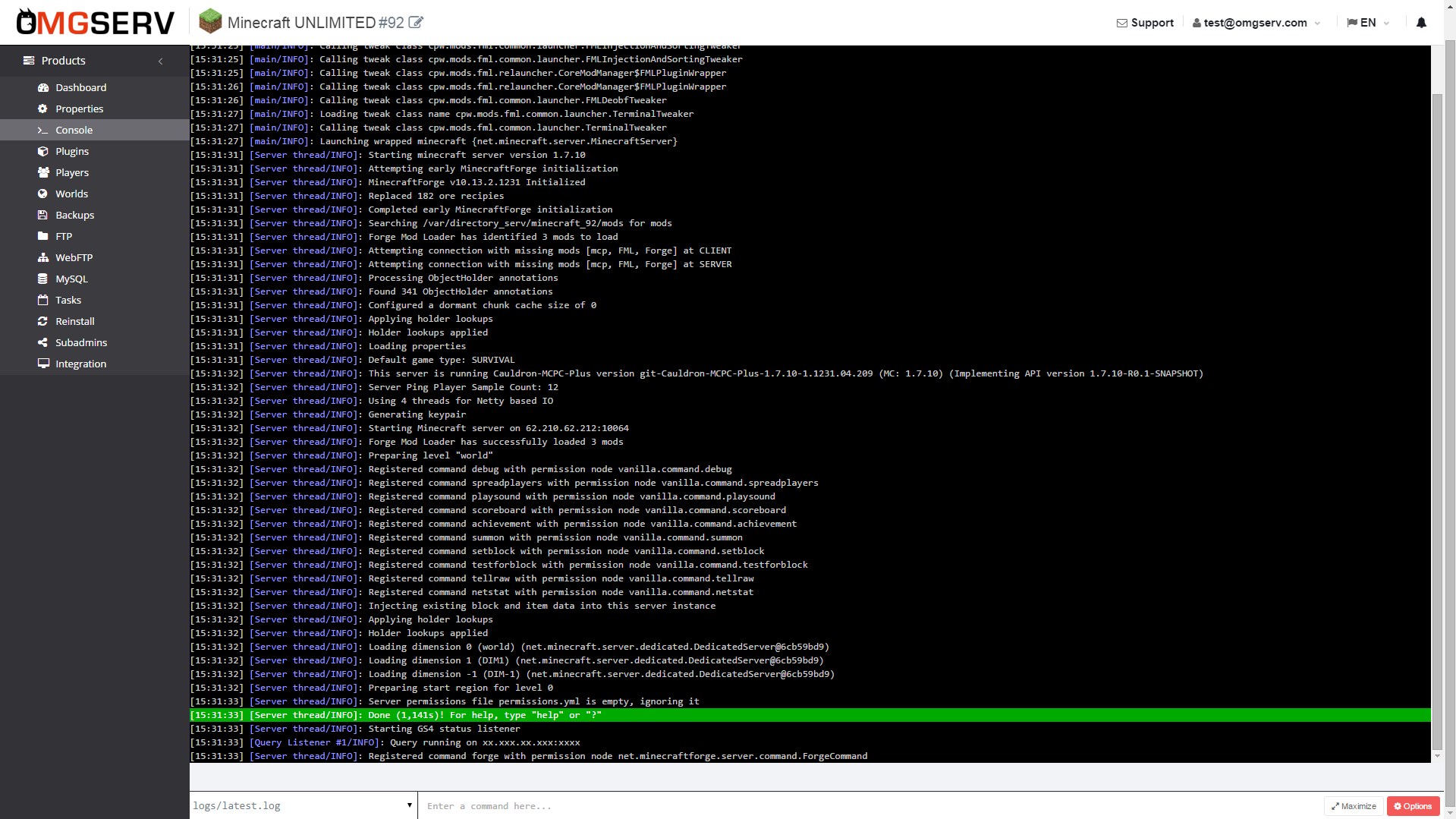Select the Console menu item
The width and height of the screenshot is (1456, 819).
pos(94,130)
